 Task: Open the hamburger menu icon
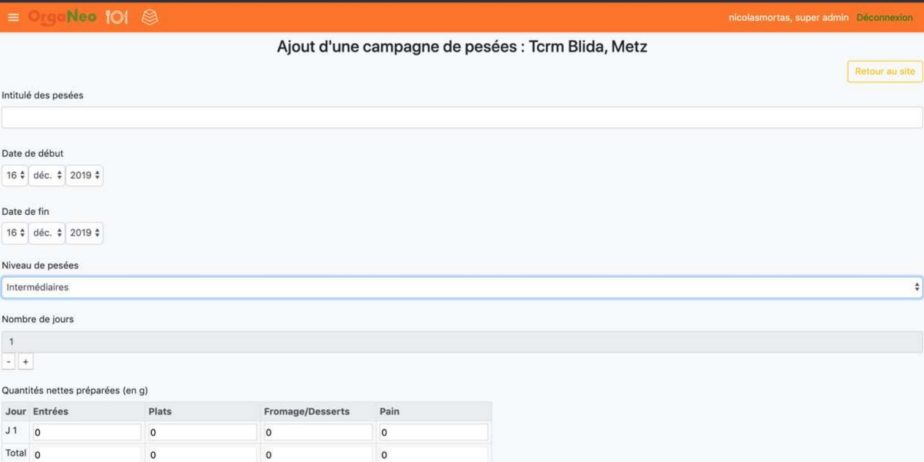(x=13, y=18)
